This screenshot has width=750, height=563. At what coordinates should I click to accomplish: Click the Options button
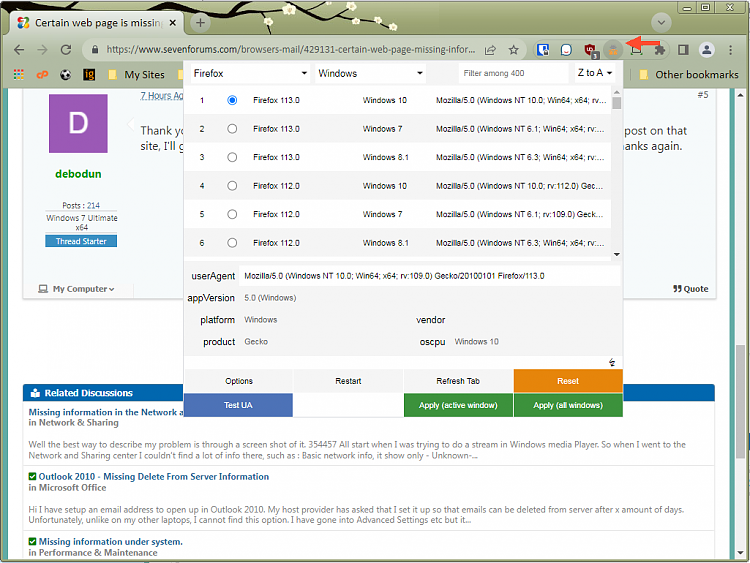click(239, 381)
